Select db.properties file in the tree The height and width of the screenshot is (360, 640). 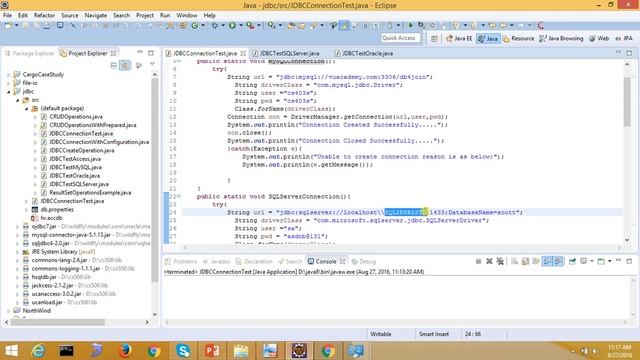click(57, 209)
